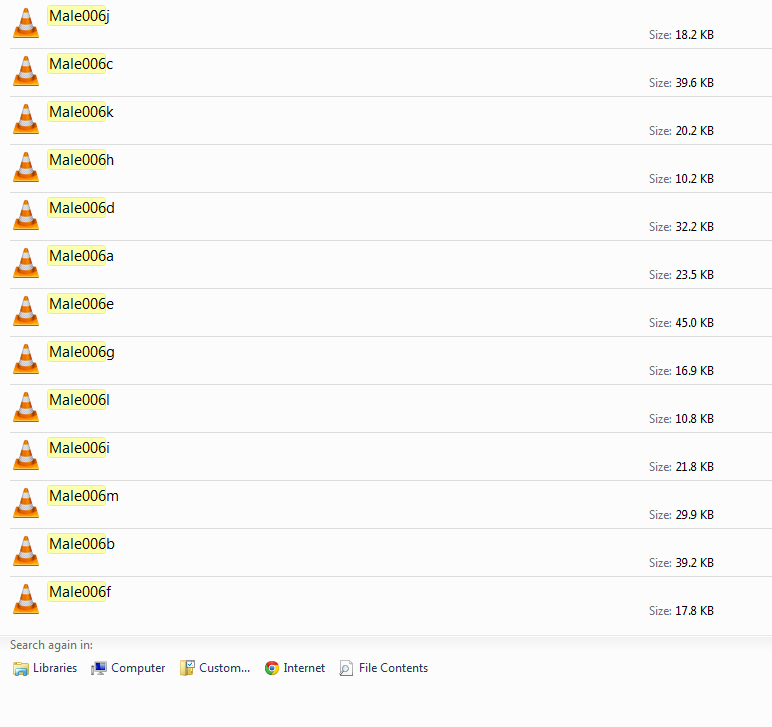Click the size value 20.2 KB
772x727 pixels.
click(694, 131)
